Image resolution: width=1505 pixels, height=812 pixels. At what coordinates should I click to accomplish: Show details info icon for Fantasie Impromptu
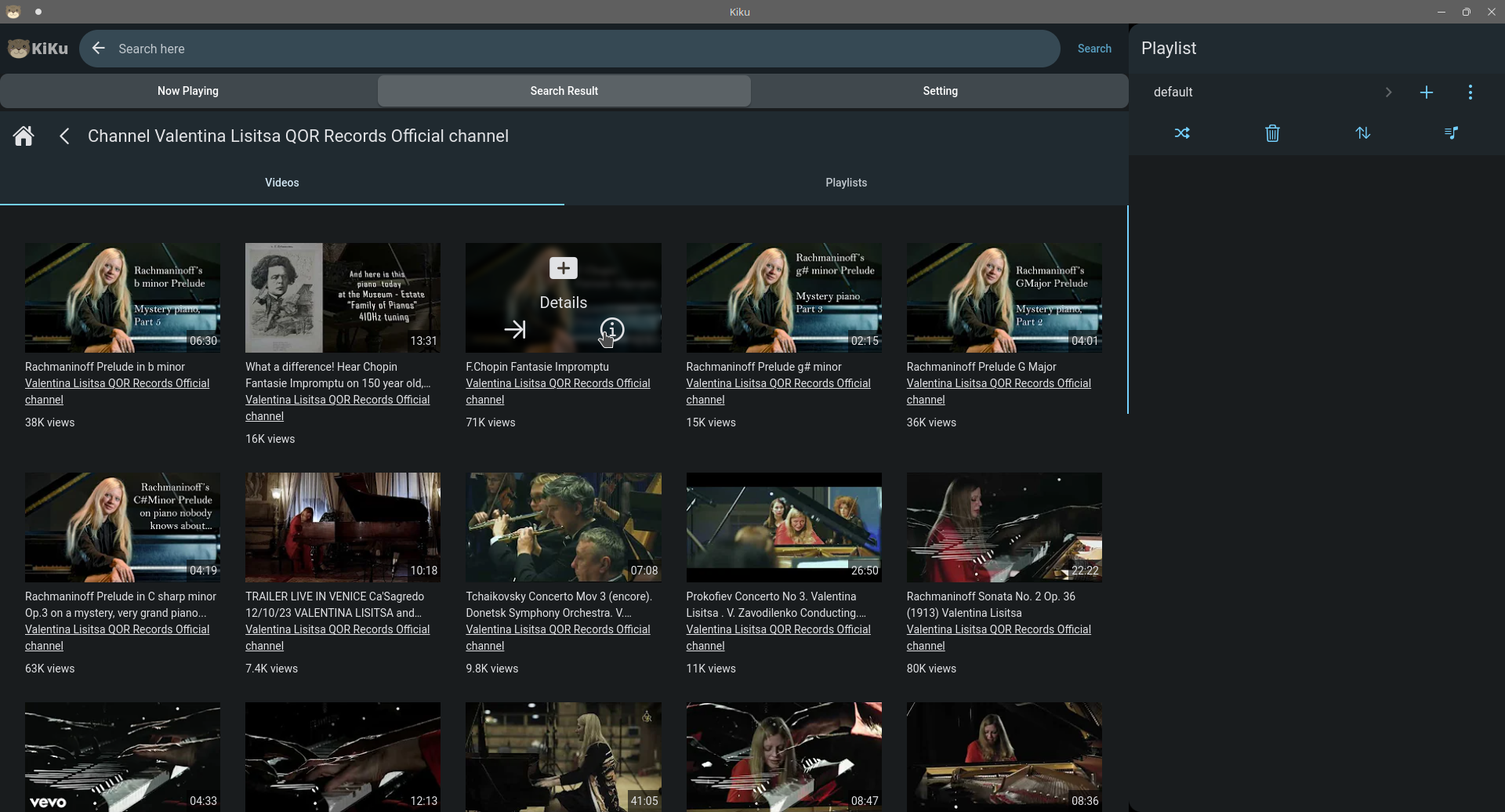(612, 330)
